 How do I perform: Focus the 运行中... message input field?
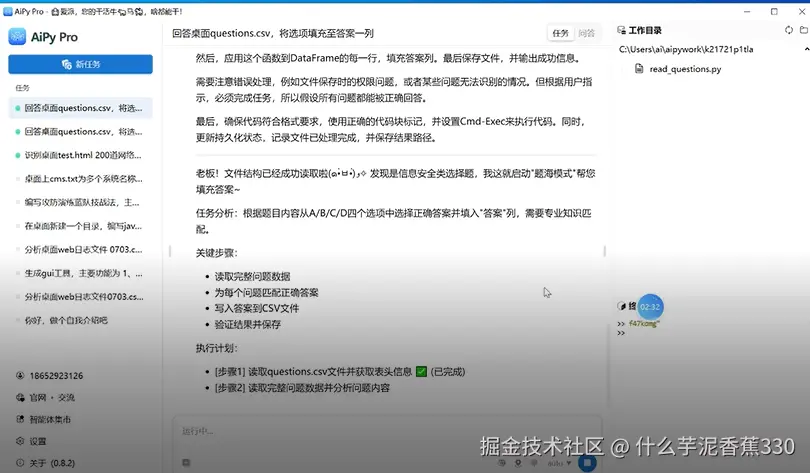(387, 431)
